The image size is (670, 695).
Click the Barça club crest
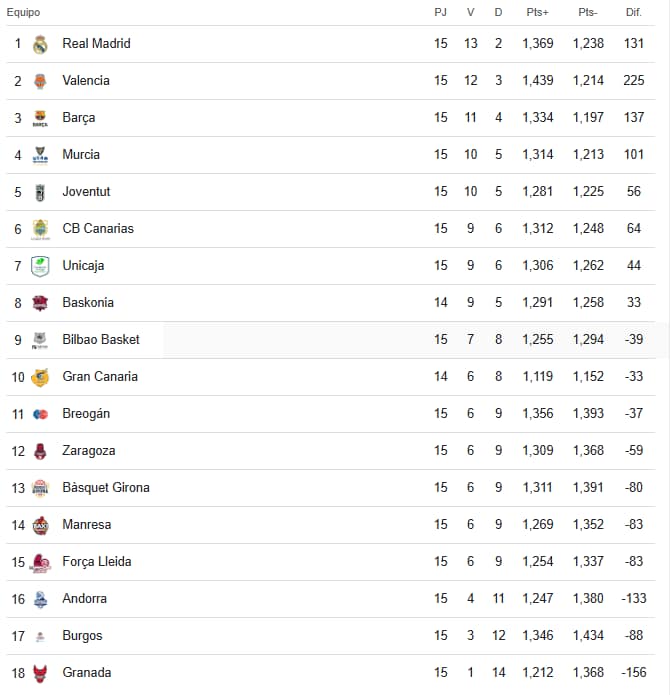click(x=40, y=118)
